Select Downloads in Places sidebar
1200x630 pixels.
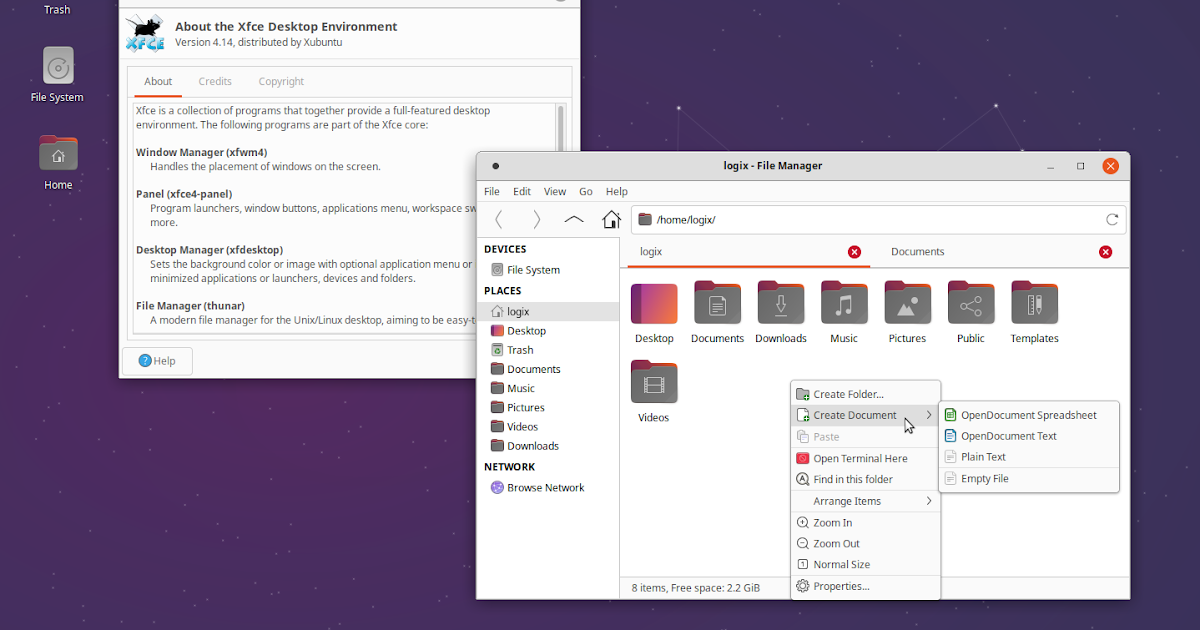548,446
